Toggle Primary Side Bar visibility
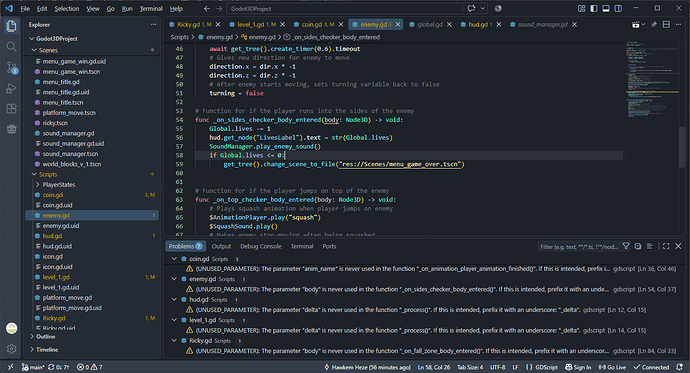Screen dimensions: 690x373 pos(594,8)
